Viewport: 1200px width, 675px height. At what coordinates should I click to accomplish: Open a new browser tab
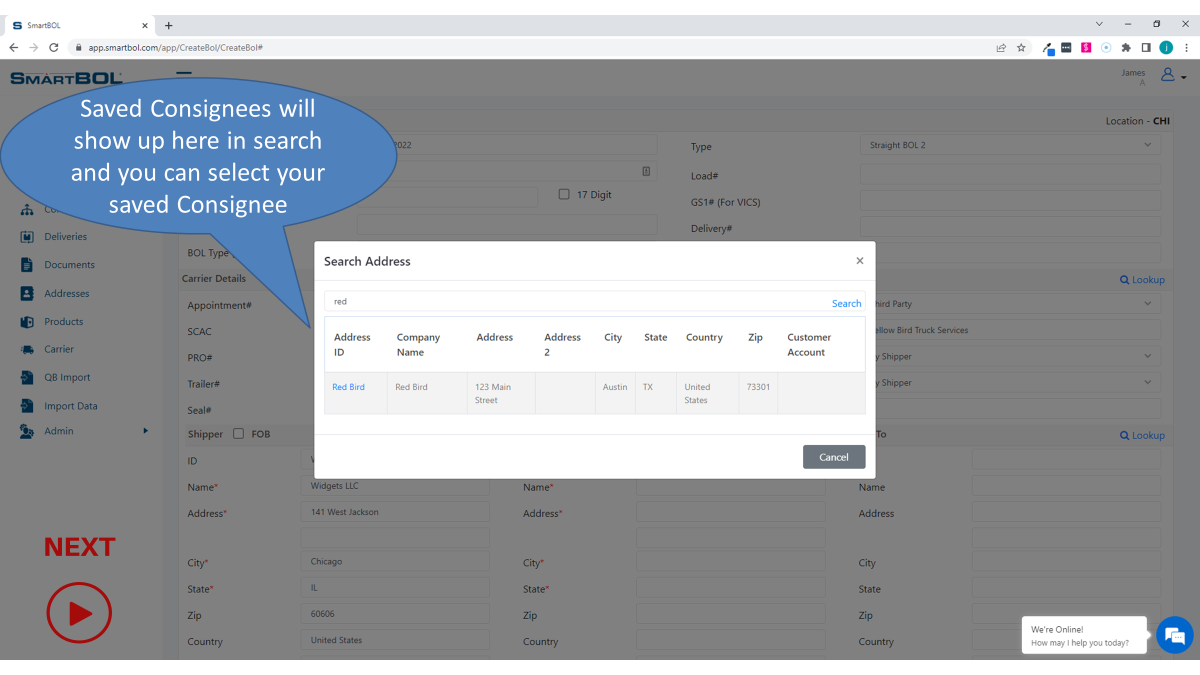168,25
